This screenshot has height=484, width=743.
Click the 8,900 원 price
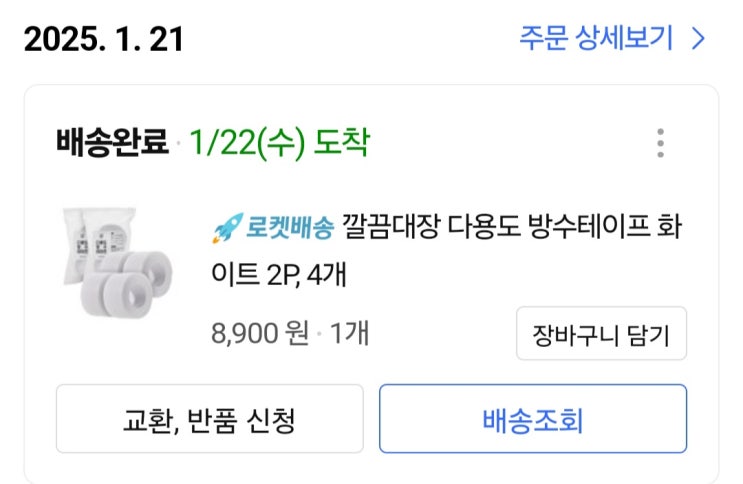[x=259, y=332]
